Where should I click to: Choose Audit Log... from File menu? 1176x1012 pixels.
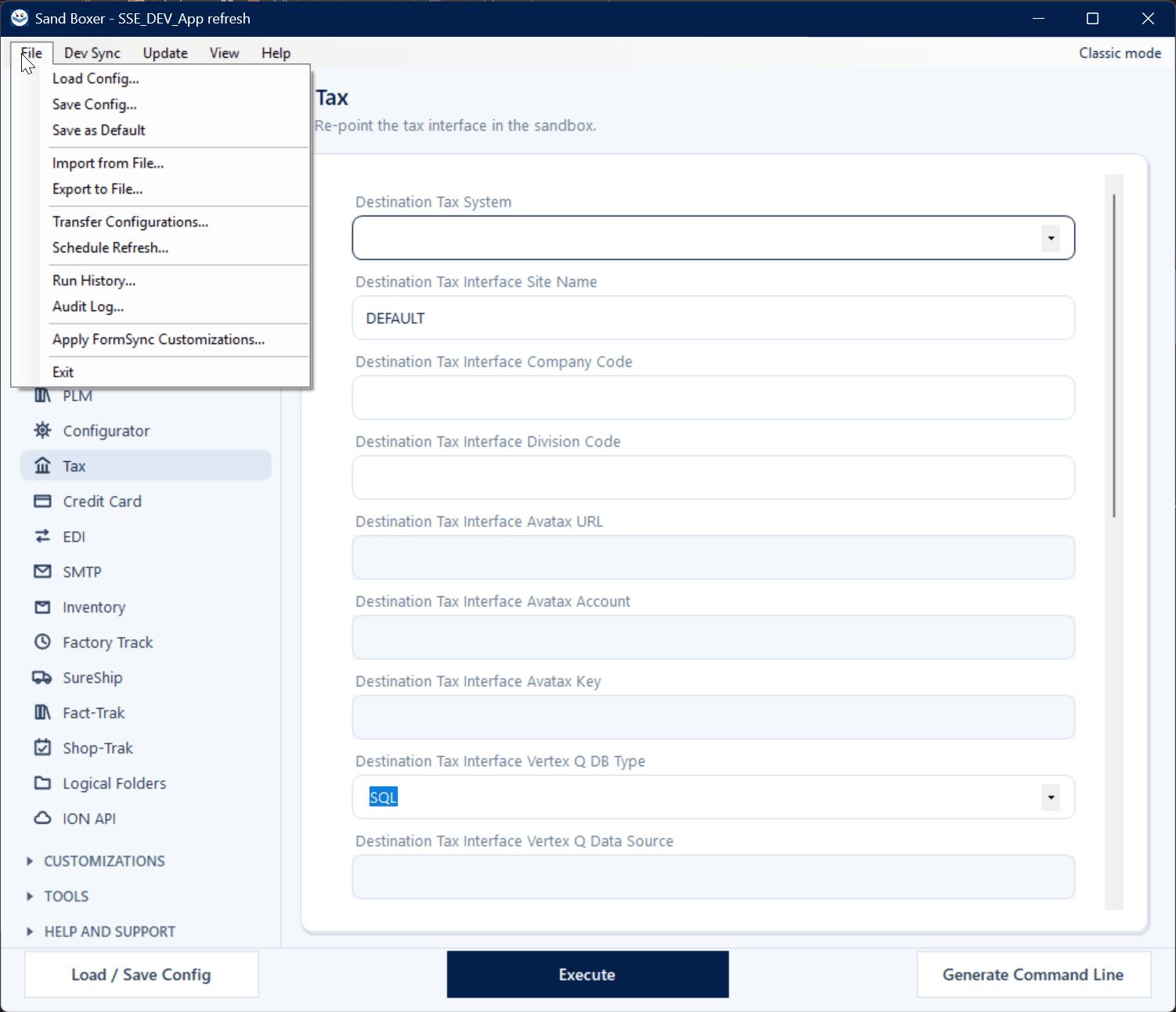[161, 306]
